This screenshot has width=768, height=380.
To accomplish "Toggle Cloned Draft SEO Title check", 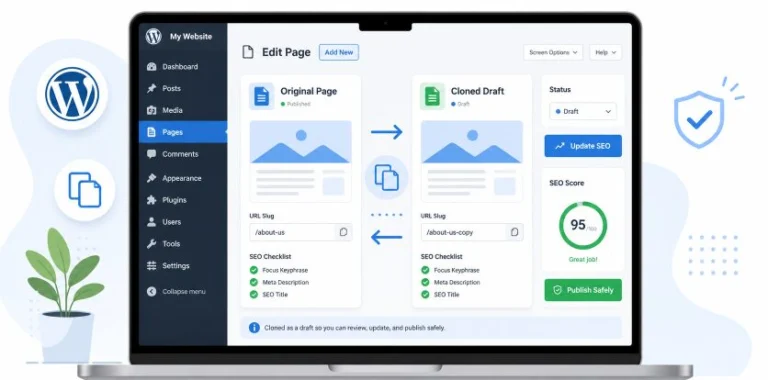I will [425, 294].
